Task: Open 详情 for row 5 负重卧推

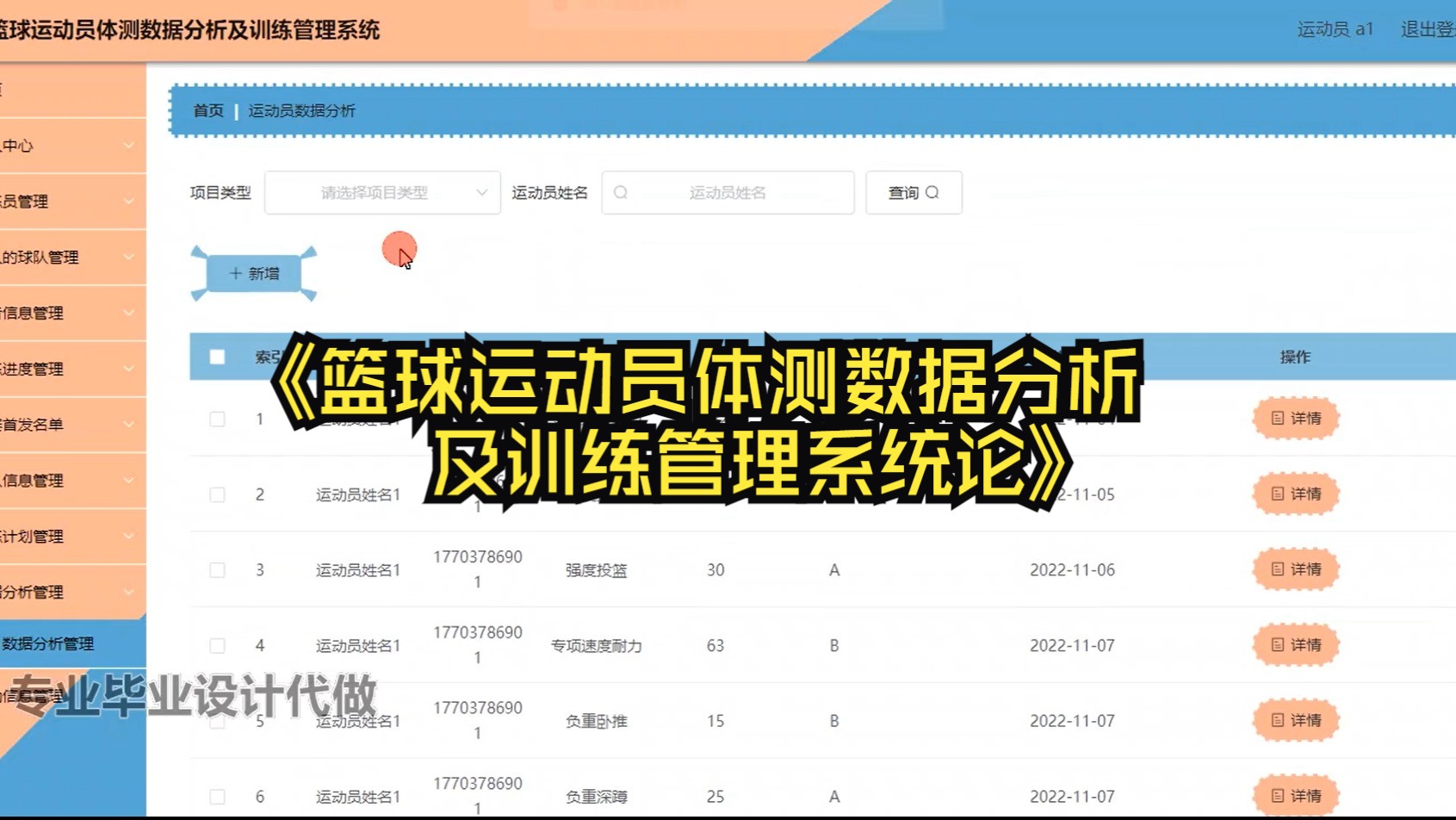Action: pyautogui.click(x=1296, y=721)
